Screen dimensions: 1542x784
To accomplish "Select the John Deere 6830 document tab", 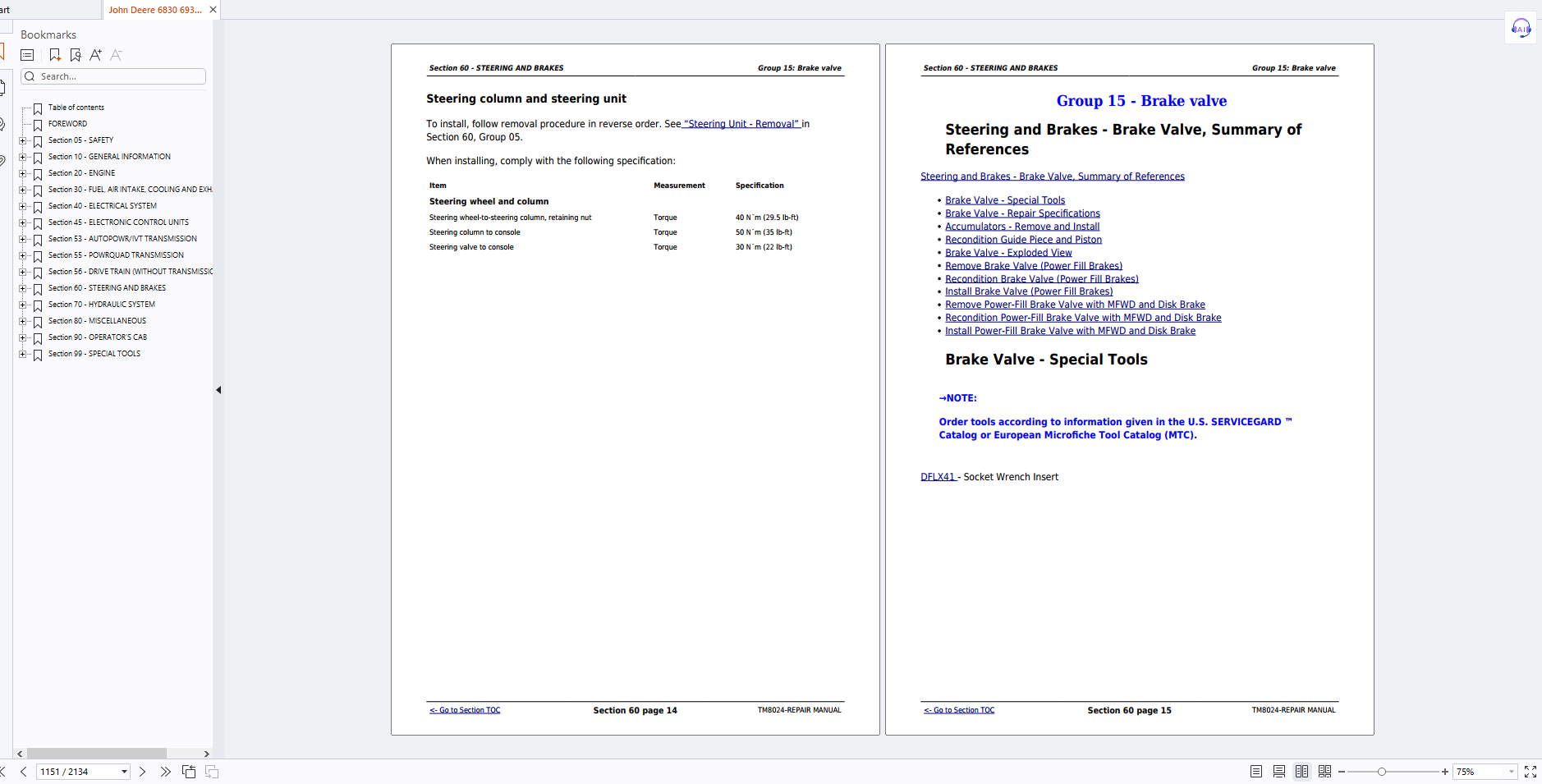I will coord(154,10).
